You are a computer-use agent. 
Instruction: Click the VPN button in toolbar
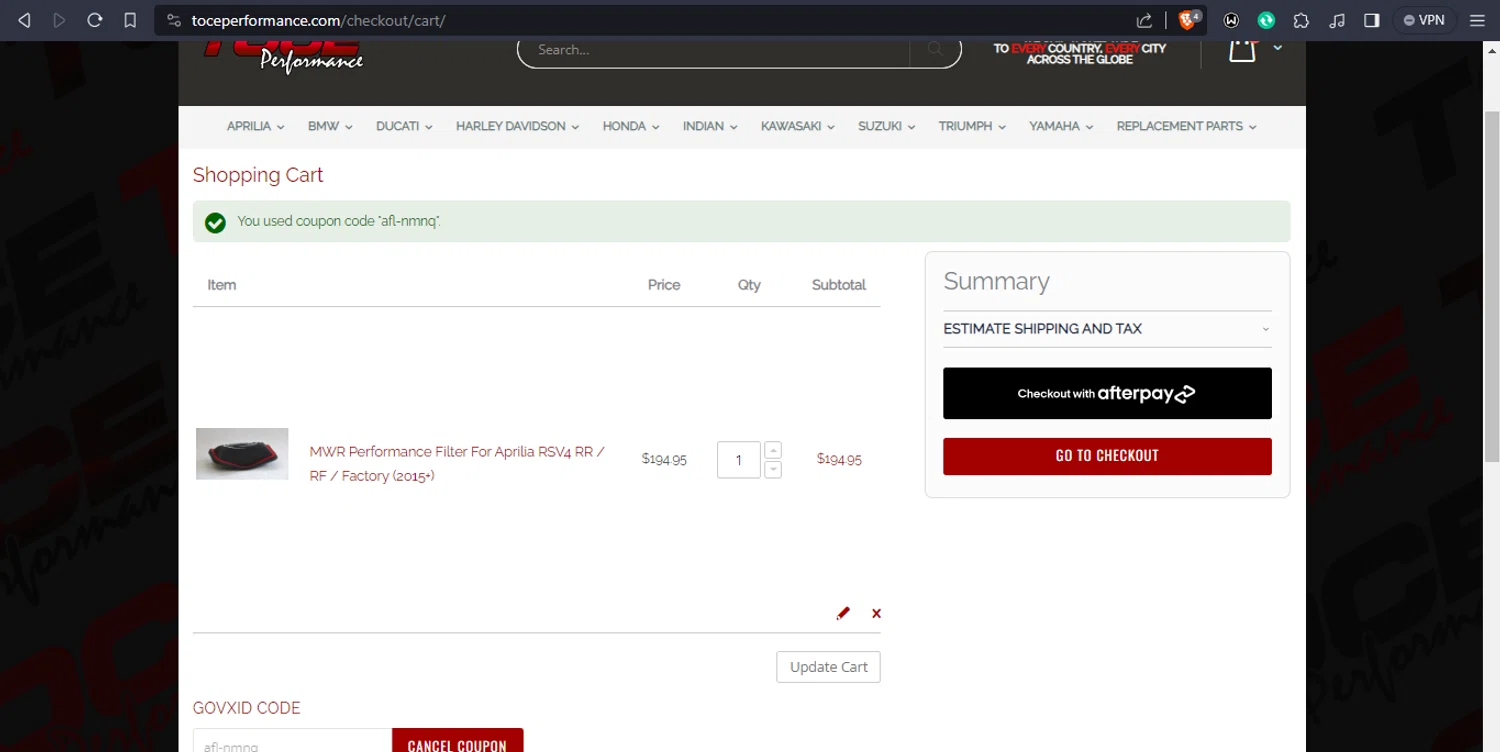pos(1424,20)
